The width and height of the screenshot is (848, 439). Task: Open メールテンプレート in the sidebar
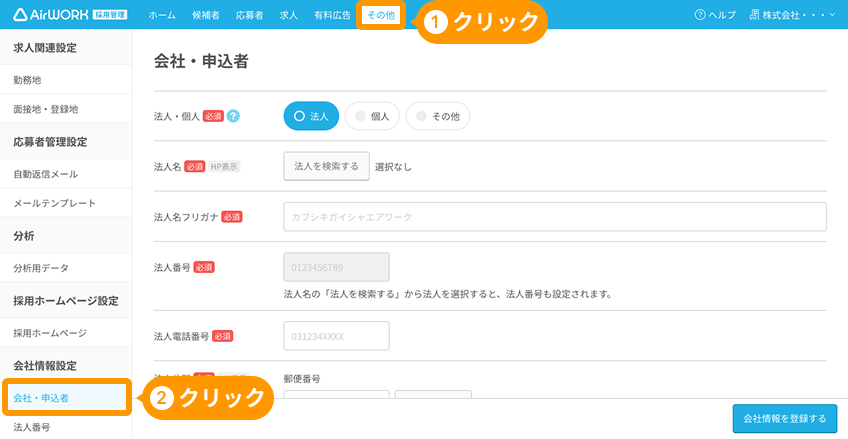click(66, 203)
